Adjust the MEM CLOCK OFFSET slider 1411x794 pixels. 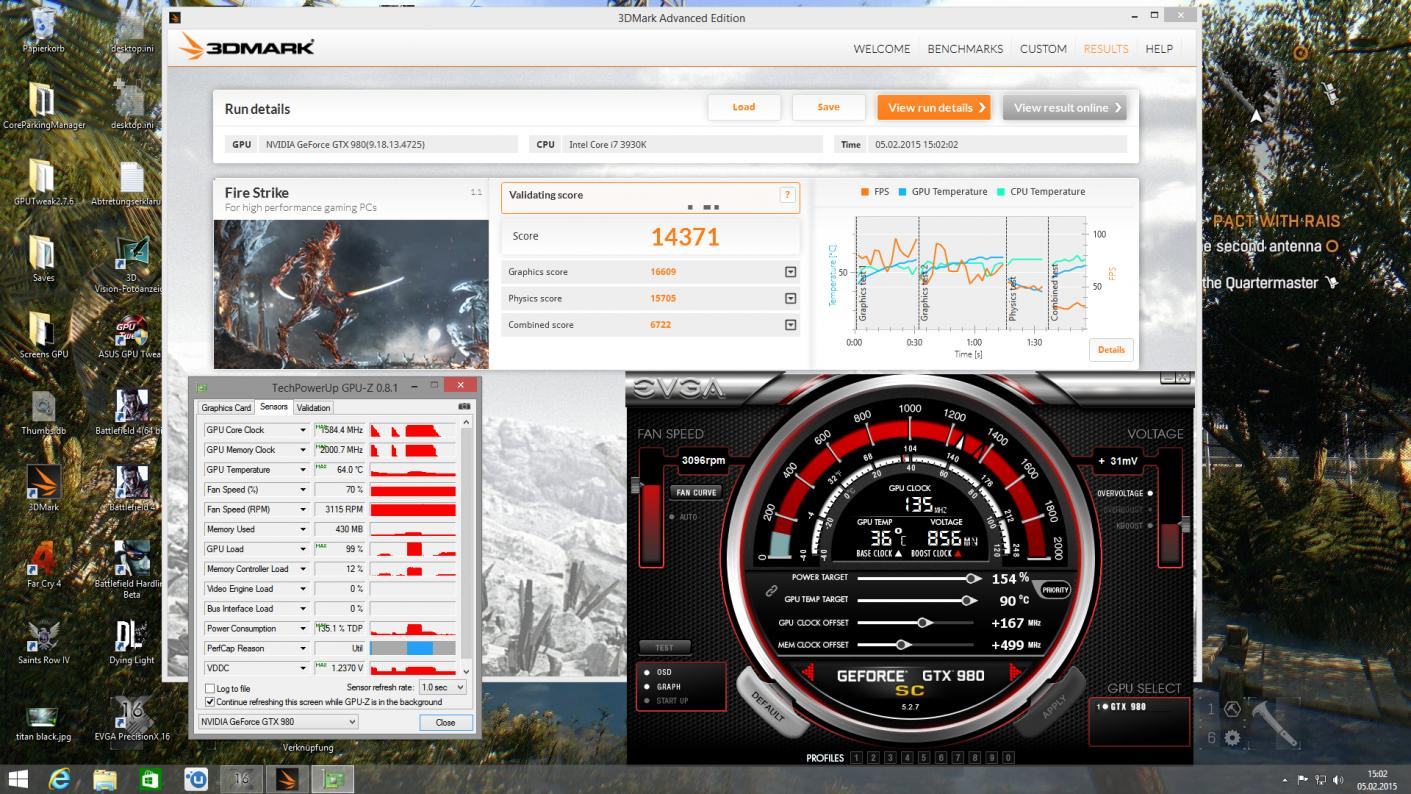coord(902,645)
